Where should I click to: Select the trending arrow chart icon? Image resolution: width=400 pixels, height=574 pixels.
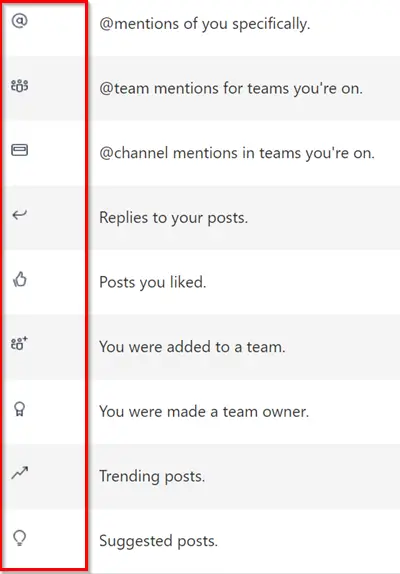(x=20, y=473)
